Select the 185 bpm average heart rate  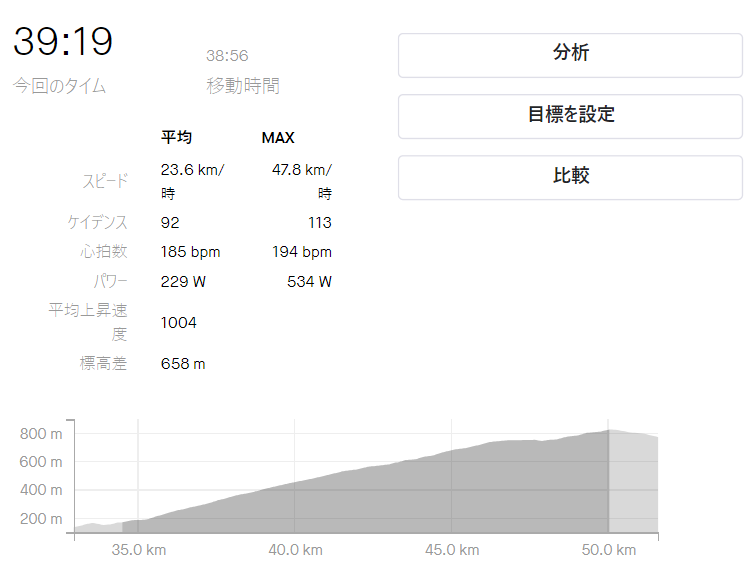click(x=190, y=252)
